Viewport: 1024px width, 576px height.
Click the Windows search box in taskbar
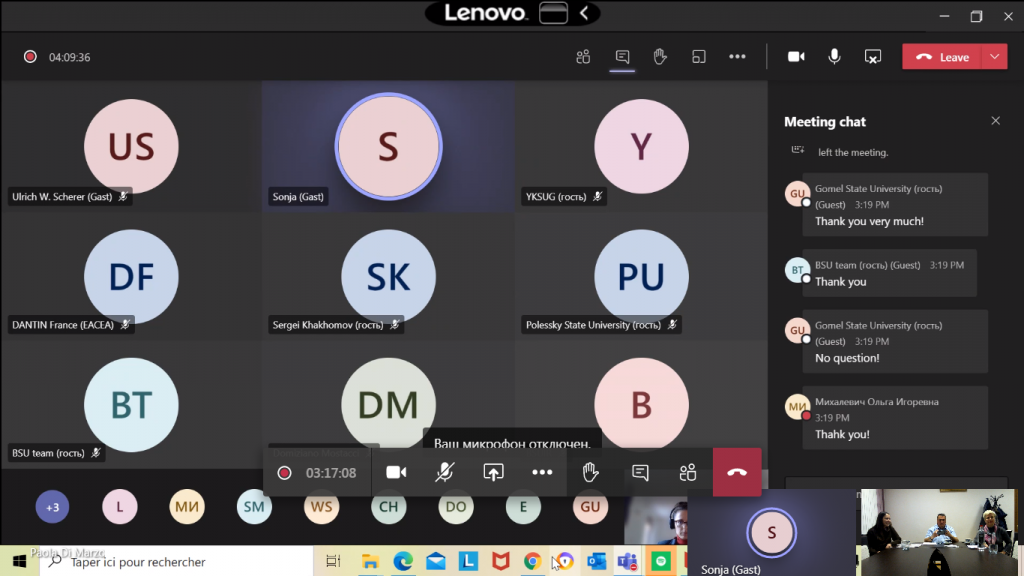point(180,562)
